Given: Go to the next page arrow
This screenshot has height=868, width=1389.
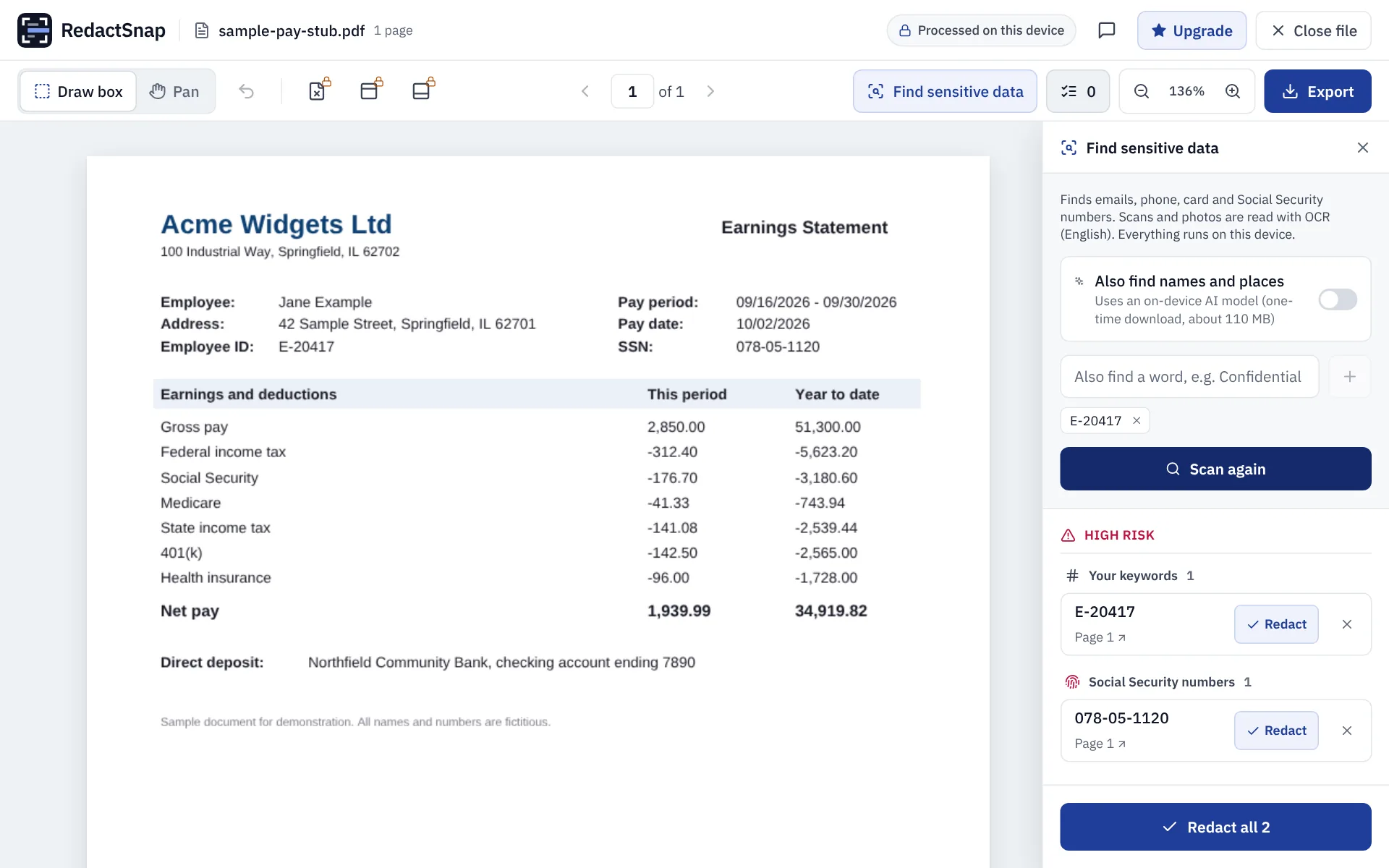Looking at the screenshot, I should click(710, 91).
